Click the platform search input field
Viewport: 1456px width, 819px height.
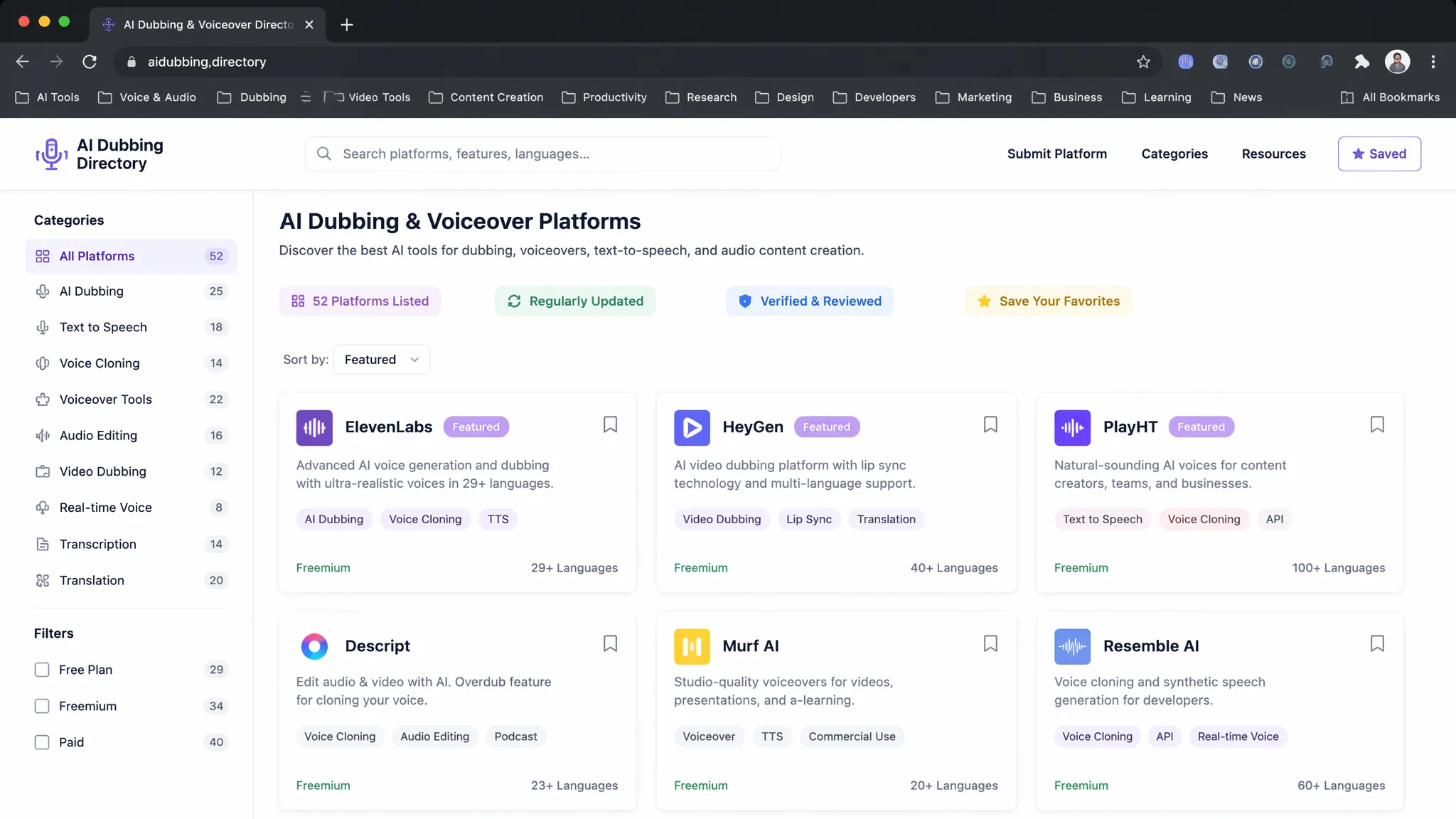(543, 154)
